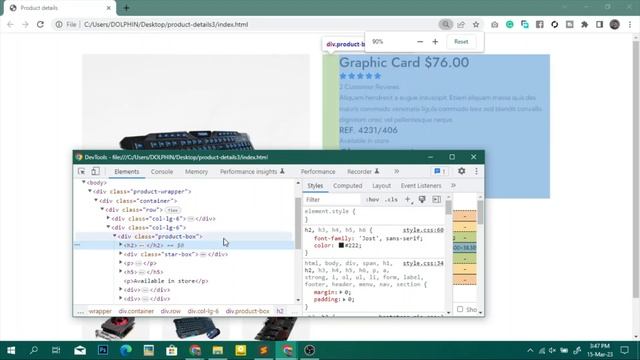Collapse the product-wrapper div node
This screenshot has height=360, width=640.
point(90,191)
